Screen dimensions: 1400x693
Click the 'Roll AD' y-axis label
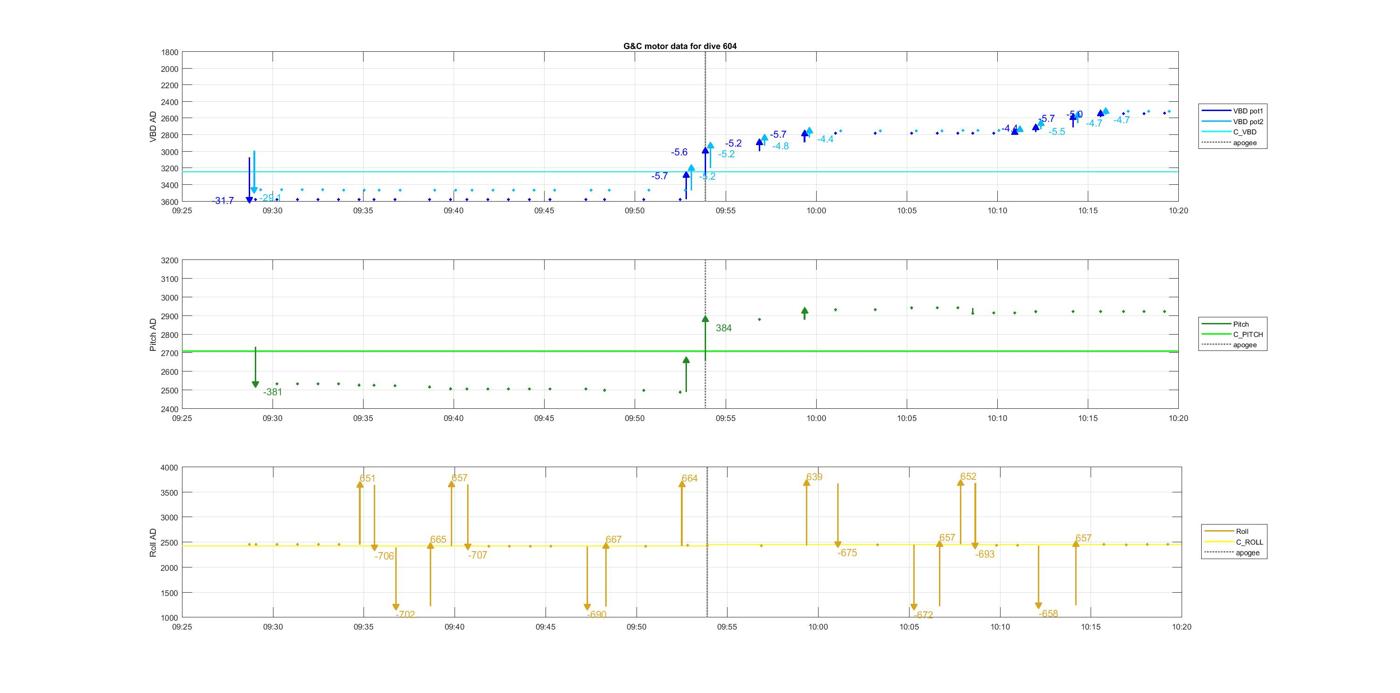click(x=153, y=542)
